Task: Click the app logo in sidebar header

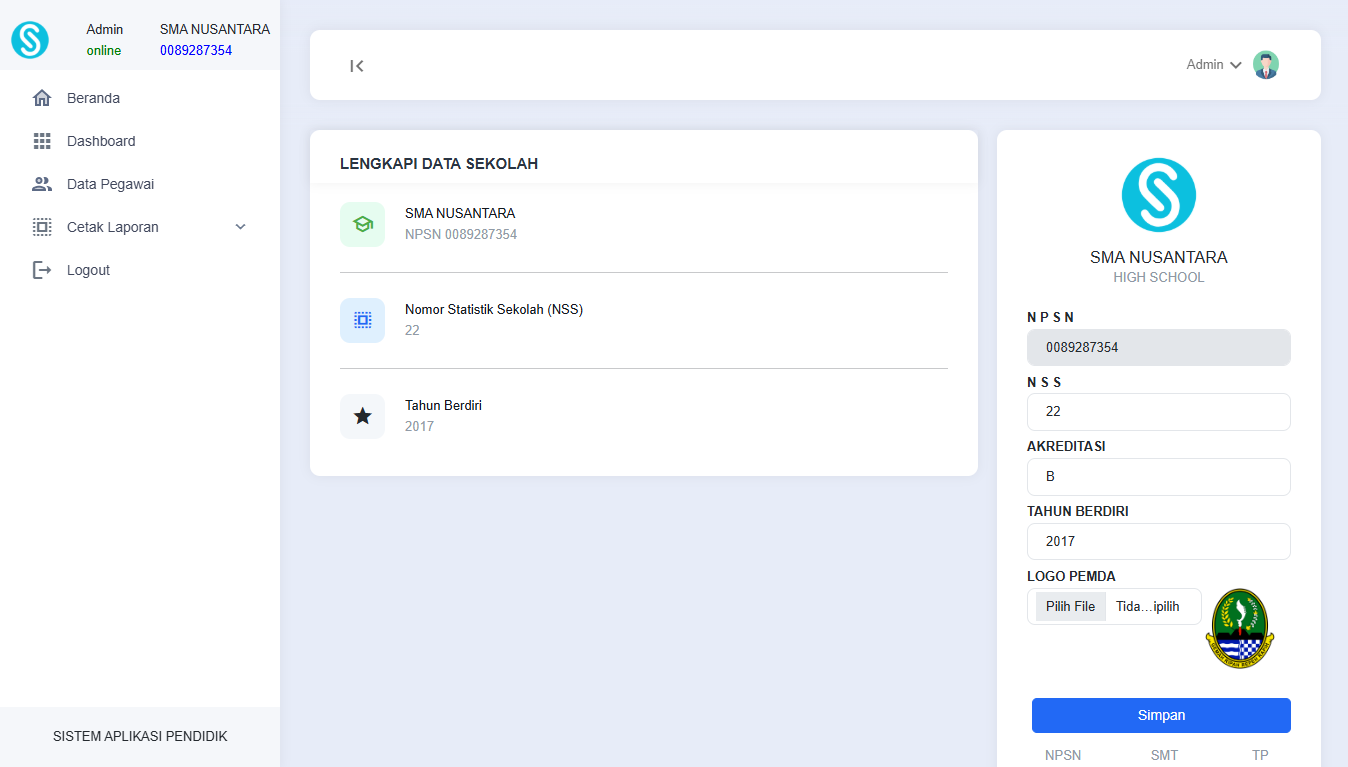Action: [x=30, y=40]
